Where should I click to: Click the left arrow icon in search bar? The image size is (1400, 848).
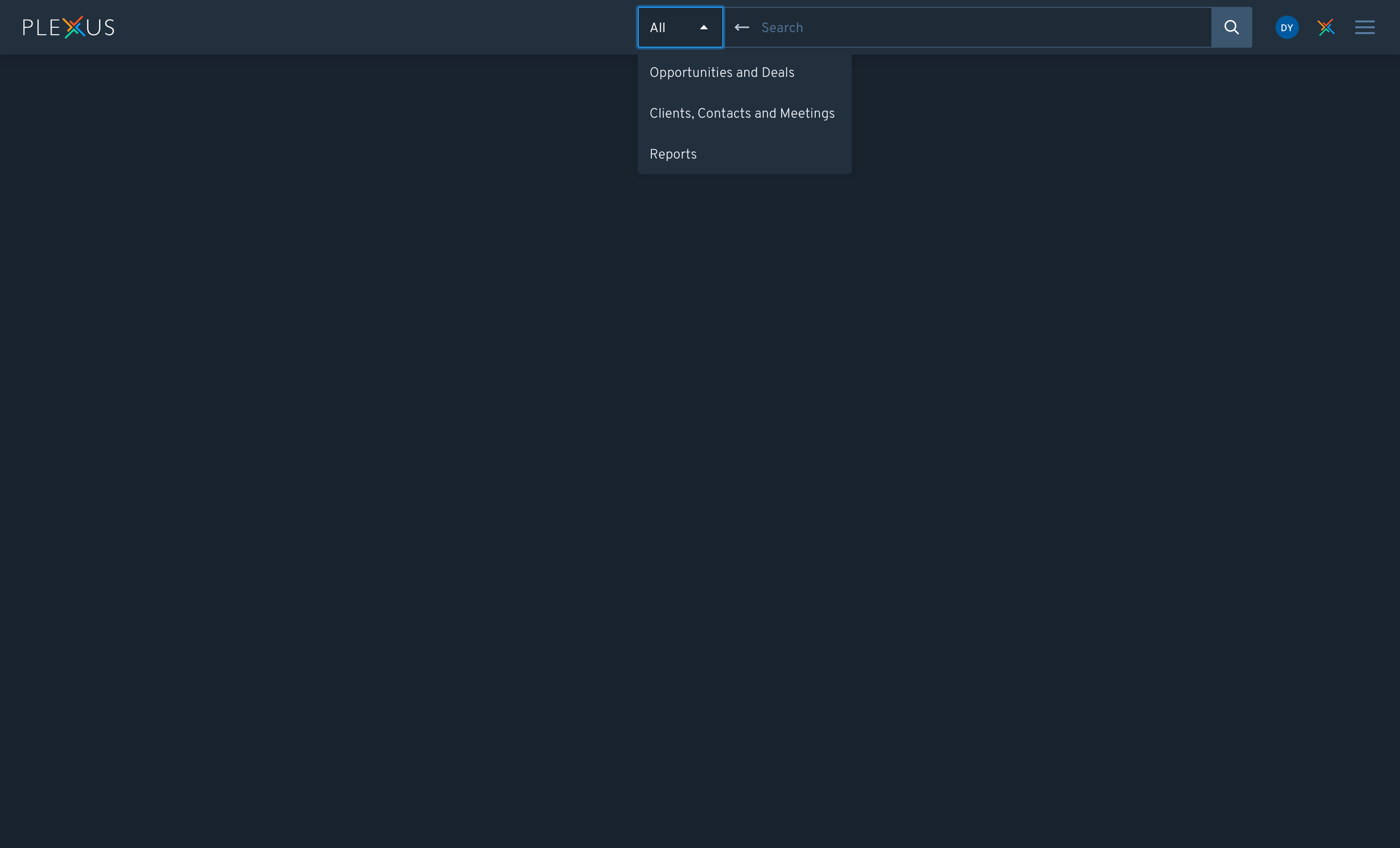click(741, 27)
